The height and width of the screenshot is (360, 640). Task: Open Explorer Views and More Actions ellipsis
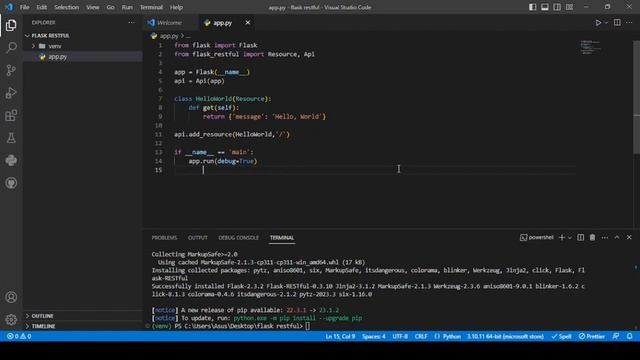[131, 23]
